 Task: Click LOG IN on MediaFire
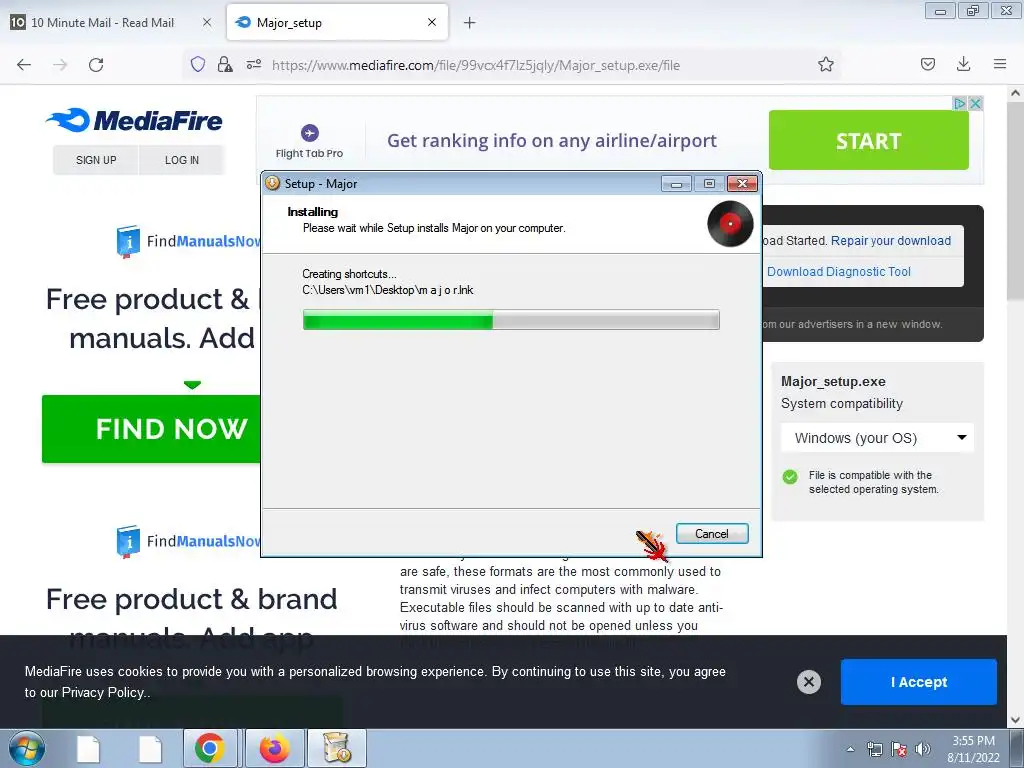pos(182,160)
